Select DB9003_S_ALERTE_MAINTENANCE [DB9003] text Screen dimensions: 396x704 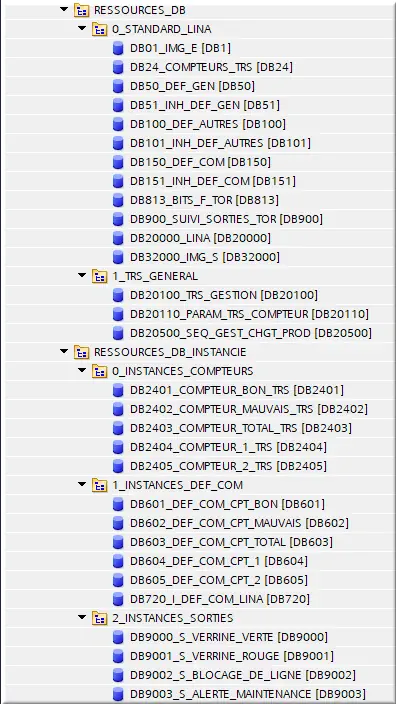tap(248, 694)
